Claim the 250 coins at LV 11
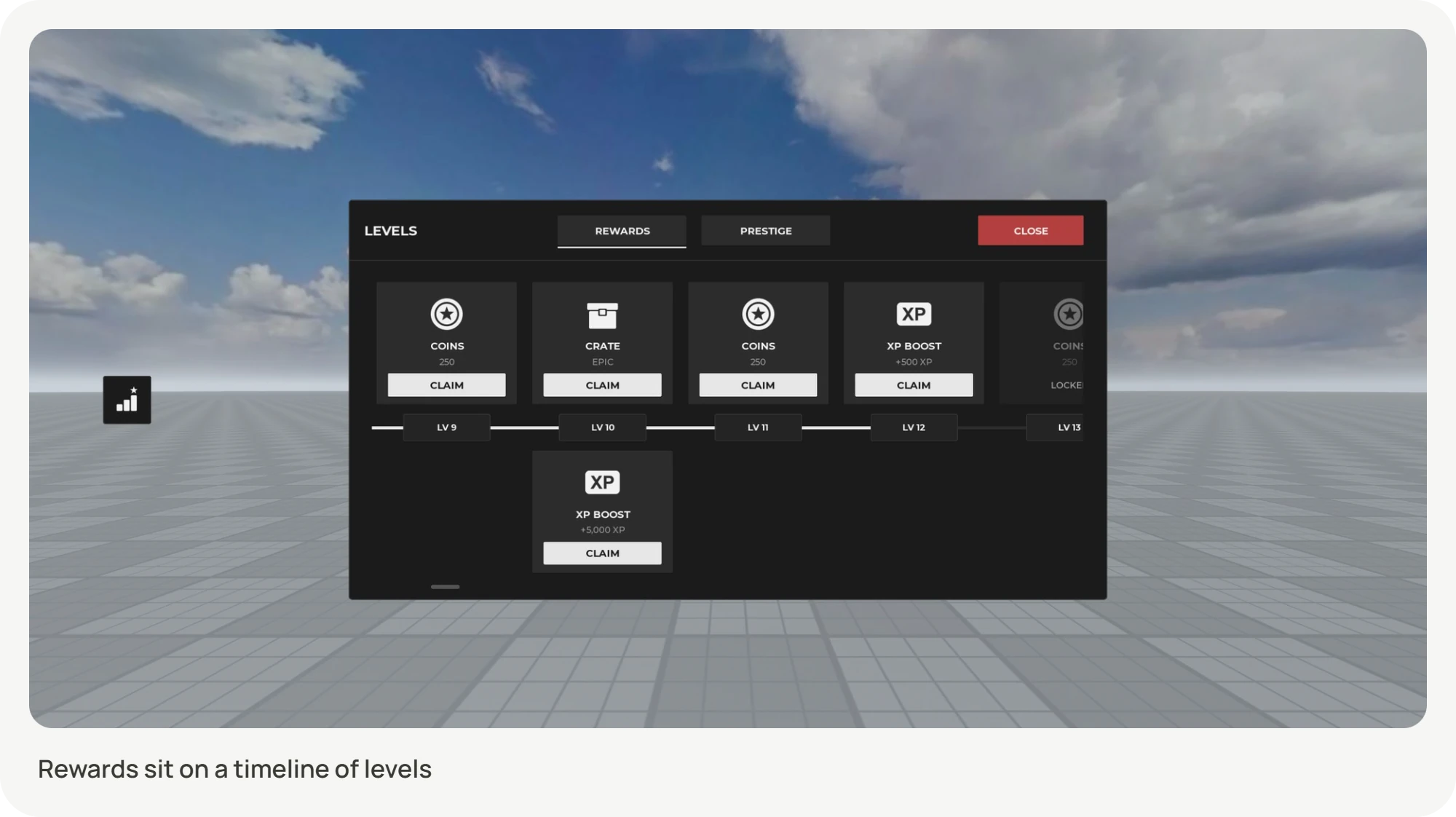 (x=758, y=385)
